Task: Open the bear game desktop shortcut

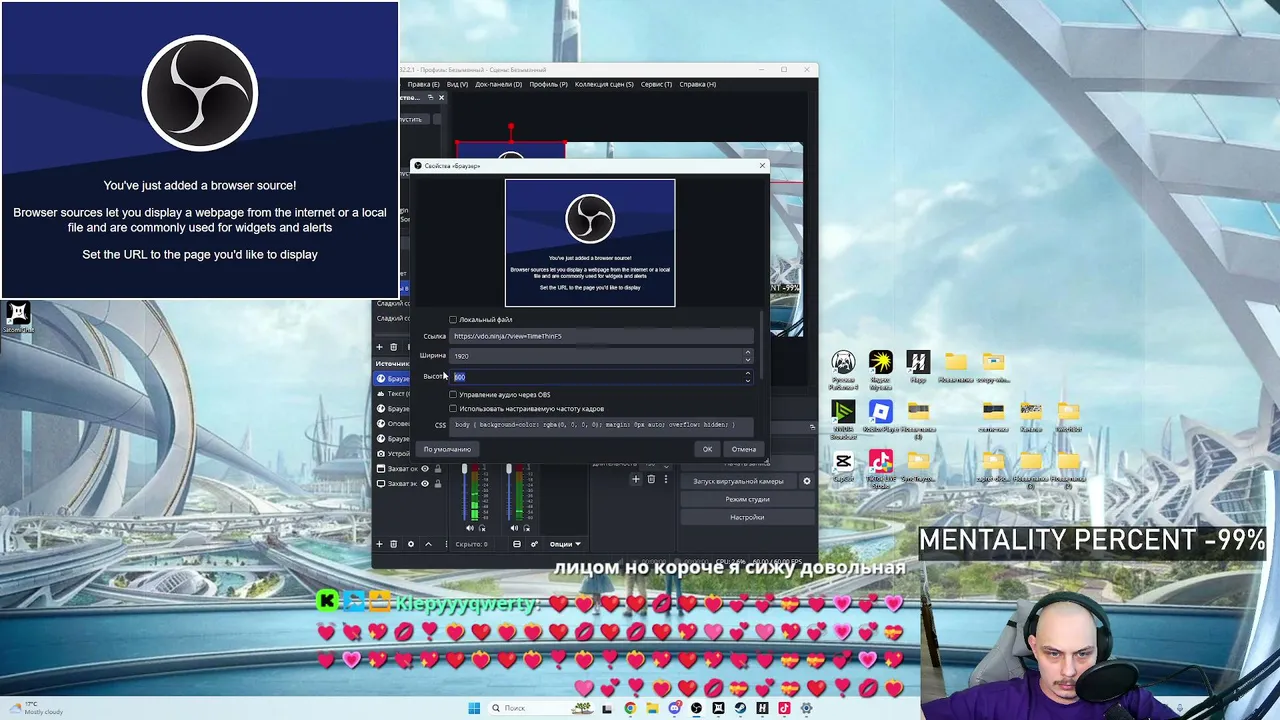Action: click(843, 361)
